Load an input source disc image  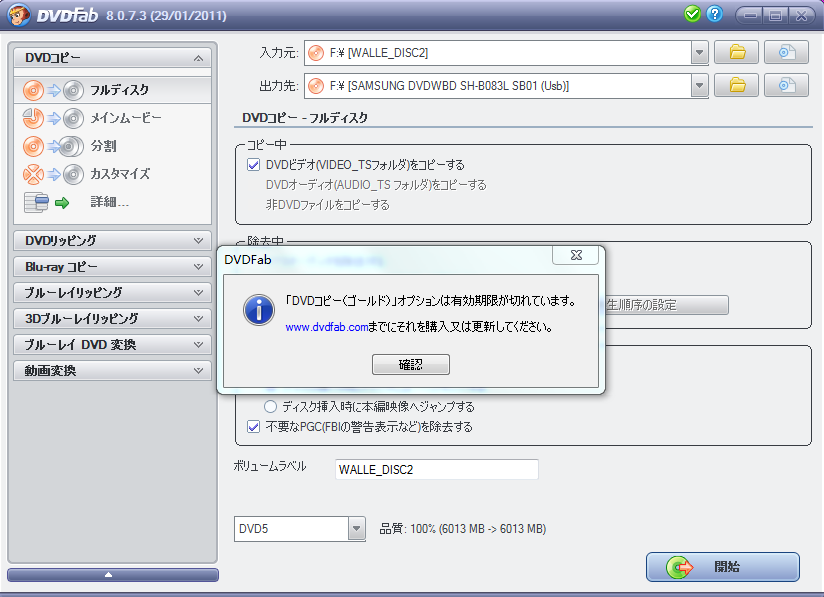786,53
